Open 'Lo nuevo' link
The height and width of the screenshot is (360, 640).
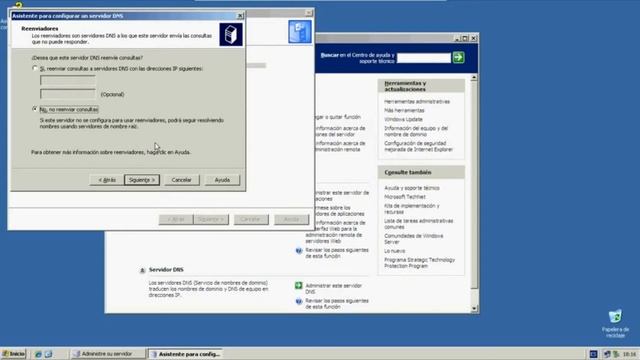(394, 251)
